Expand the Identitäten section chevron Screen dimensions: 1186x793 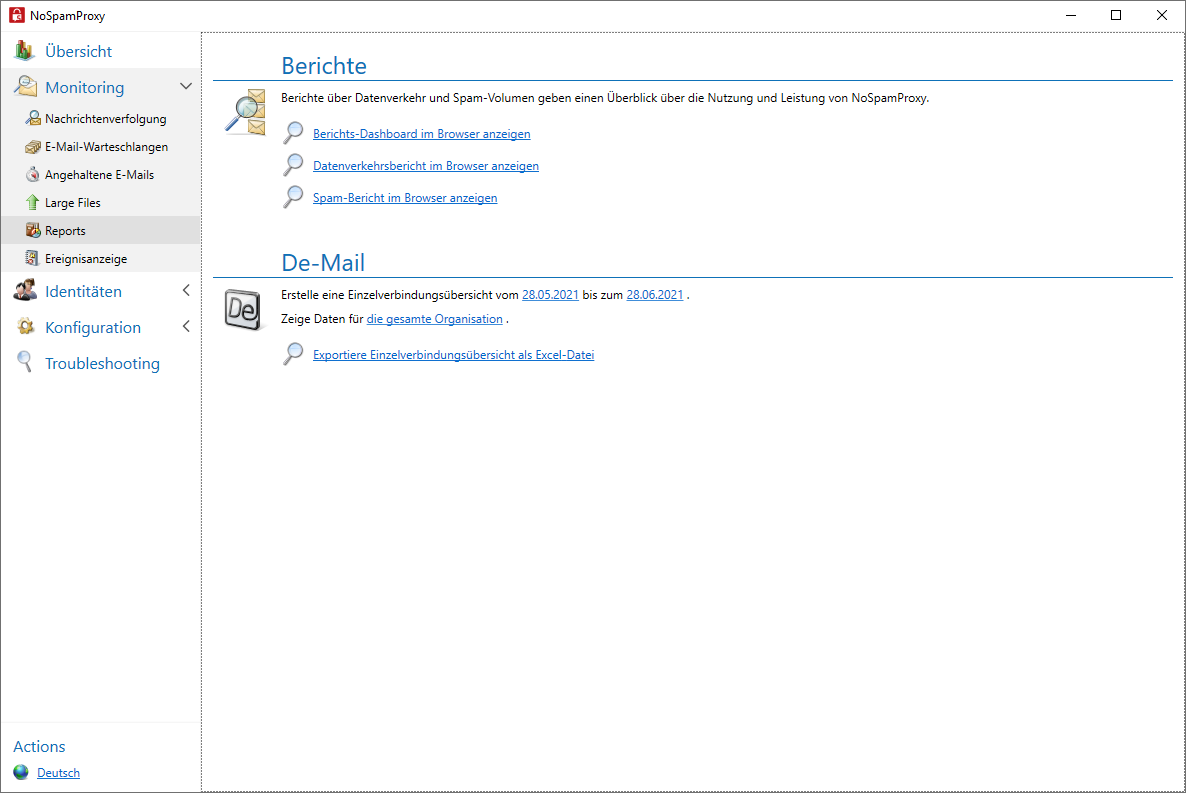tap(186, 291)
